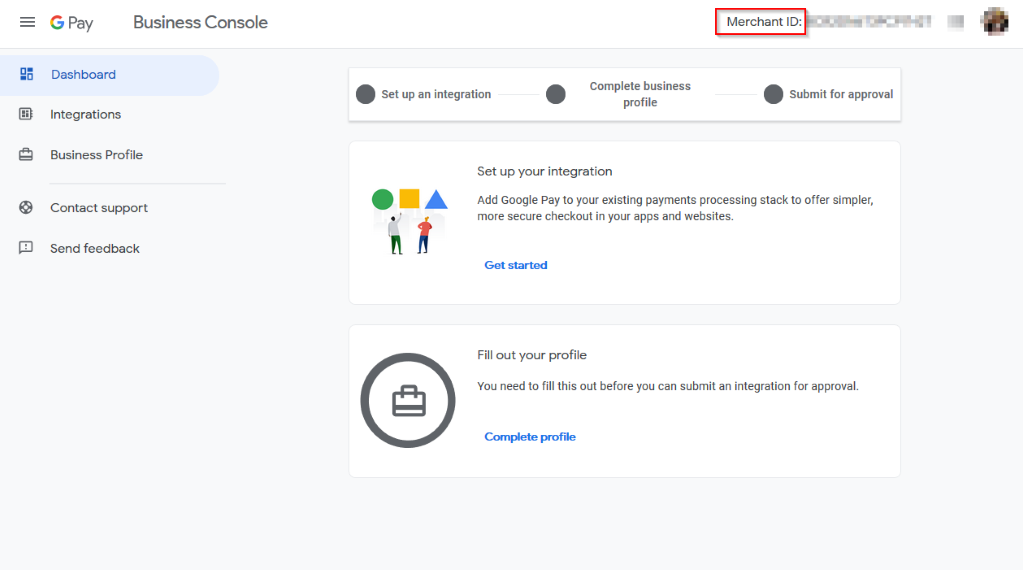
Task: Click the Set up an integration step circle
Action: coord(366,94)
